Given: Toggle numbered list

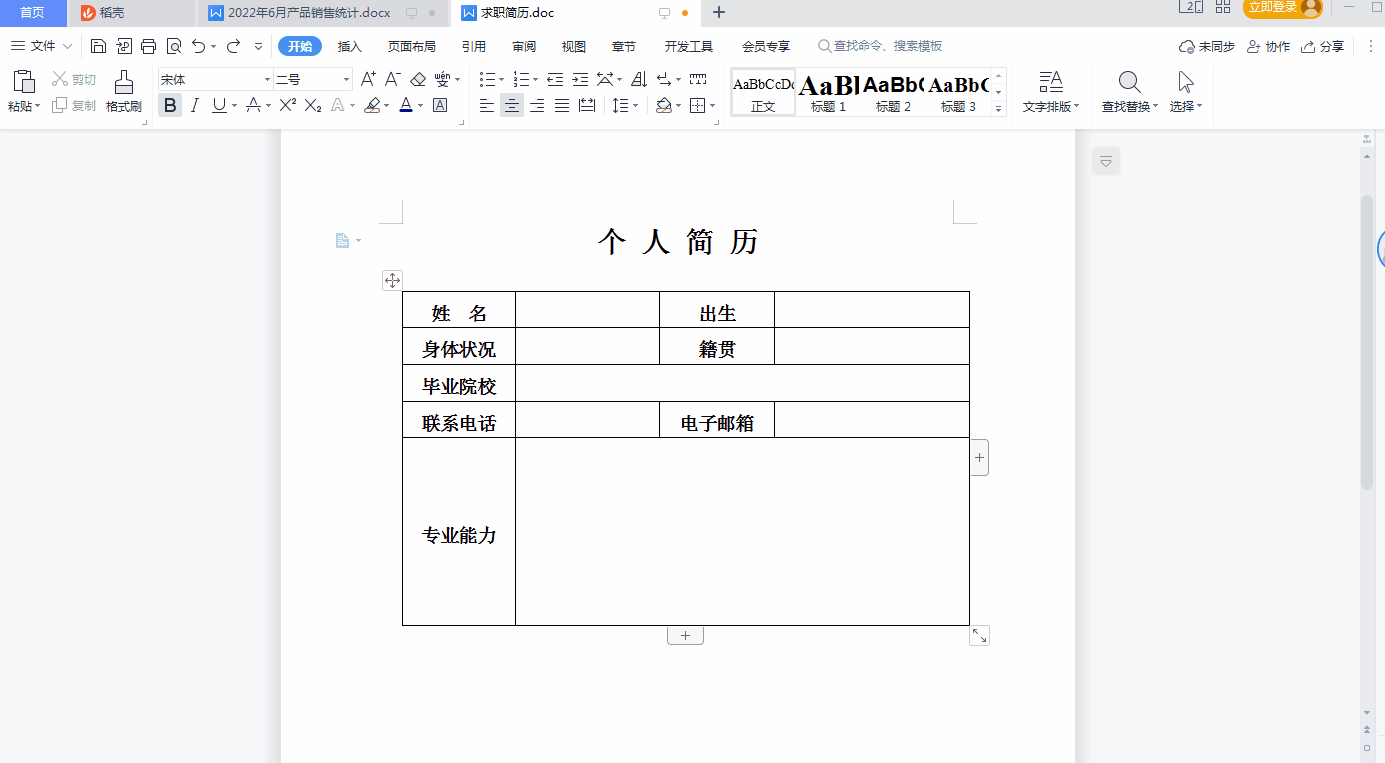Looking at the screenshot, I should tap(520, 79).
